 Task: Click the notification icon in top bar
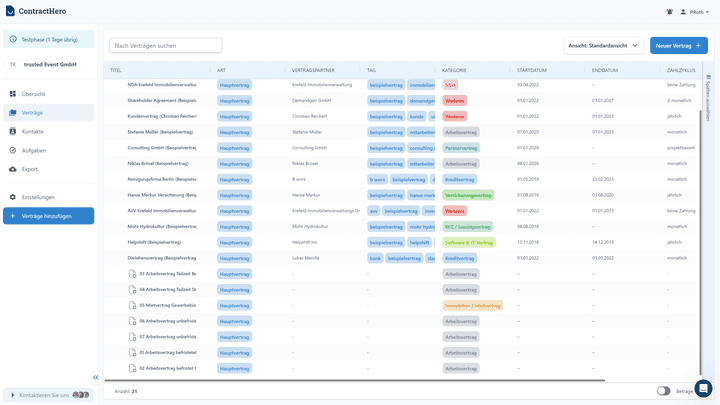[x=669, y=12]
